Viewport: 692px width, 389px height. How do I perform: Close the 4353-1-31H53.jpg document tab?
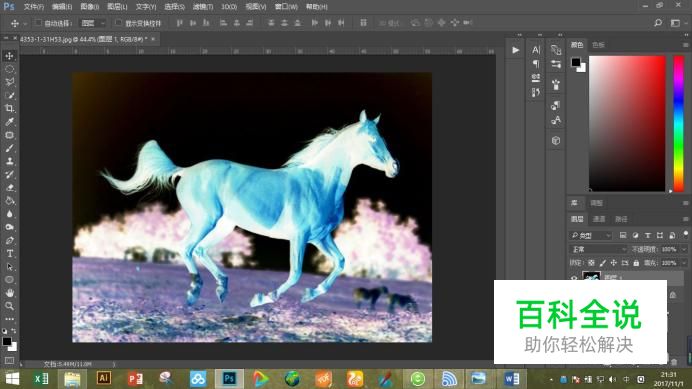click(x=153, y=39)
